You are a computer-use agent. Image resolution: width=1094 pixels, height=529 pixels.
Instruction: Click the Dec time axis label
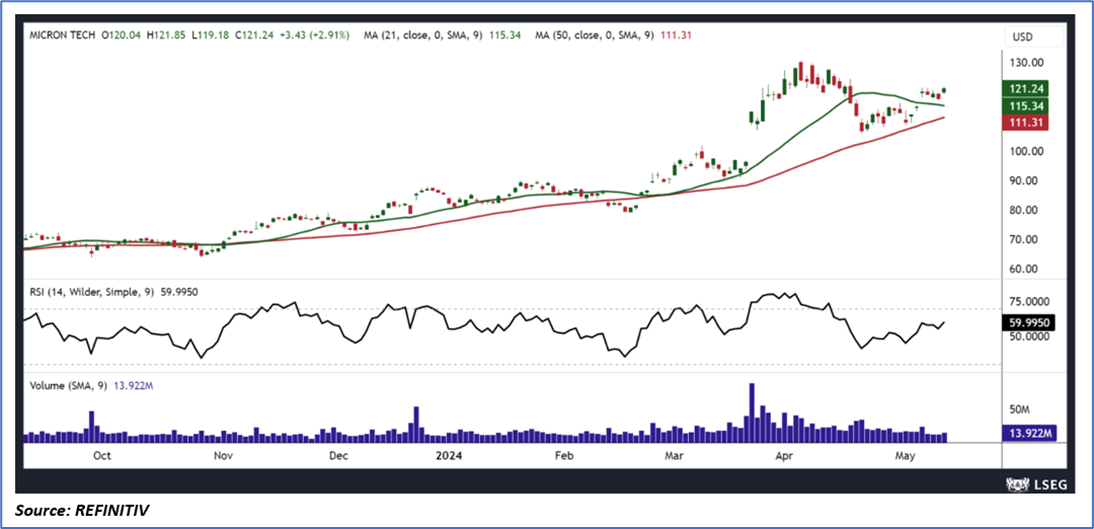click(338, 456)
